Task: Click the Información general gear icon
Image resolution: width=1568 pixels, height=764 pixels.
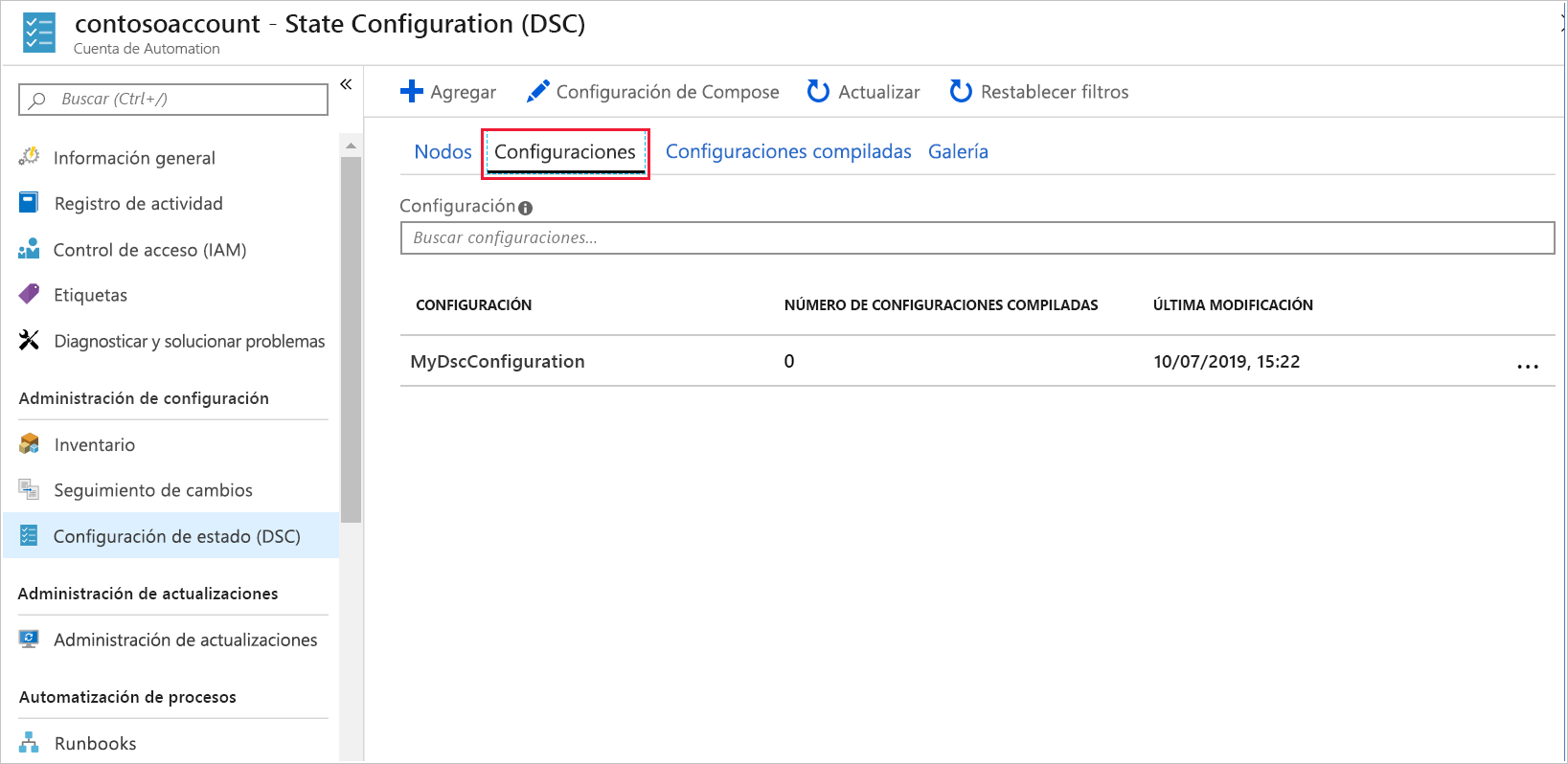Action: tap(30, 156)
